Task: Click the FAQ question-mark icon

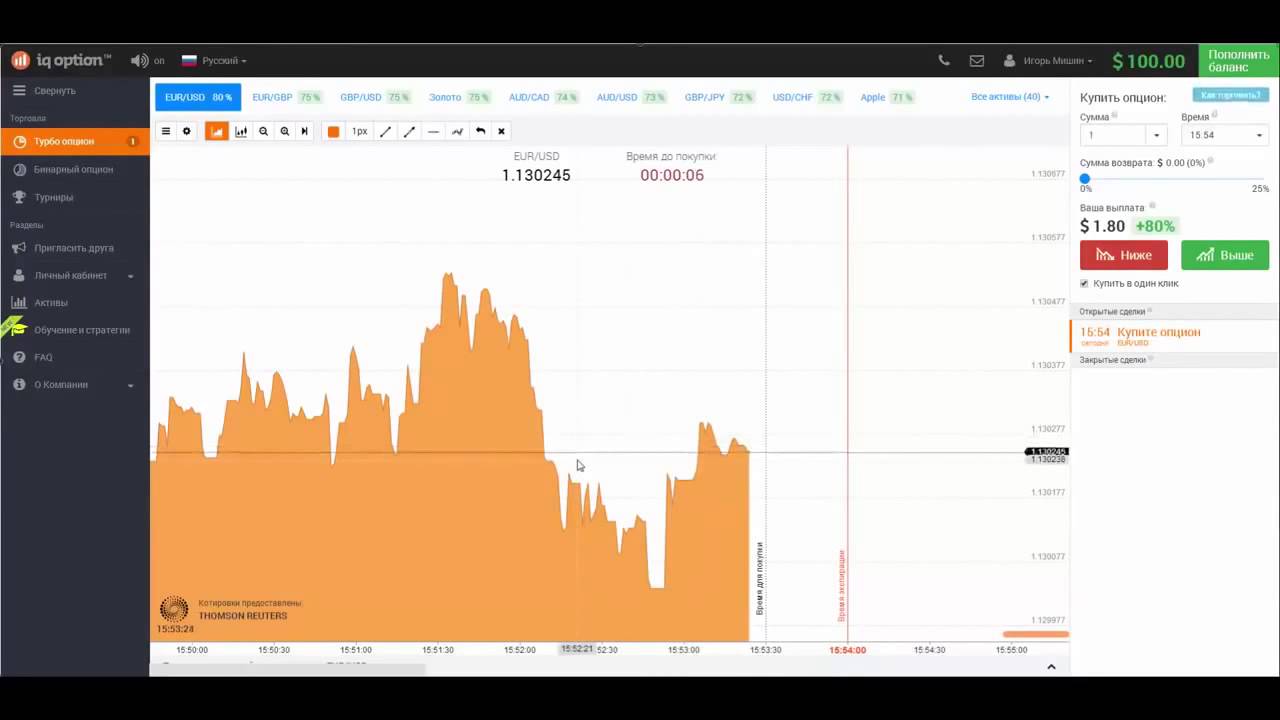Action: coord(19,357)
